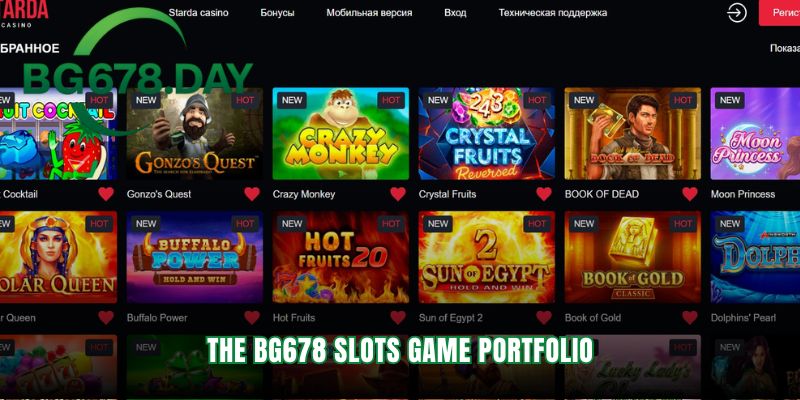This screenshot has height=400, width=800.
Task: Click the login arrow icon in header
Action: click(737, 13)
